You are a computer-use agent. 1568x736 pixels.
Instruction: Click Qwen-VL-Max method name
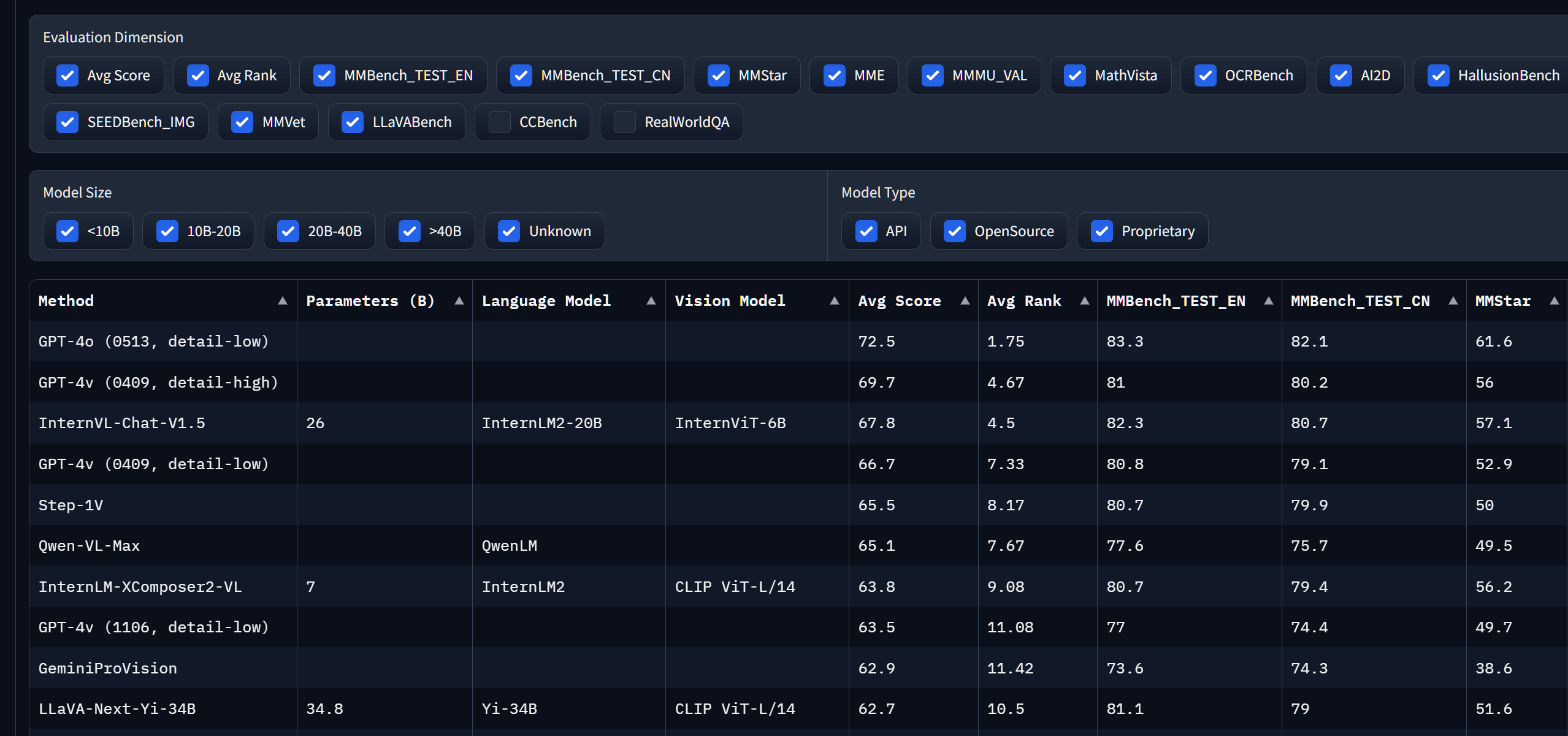click(89, 546)
